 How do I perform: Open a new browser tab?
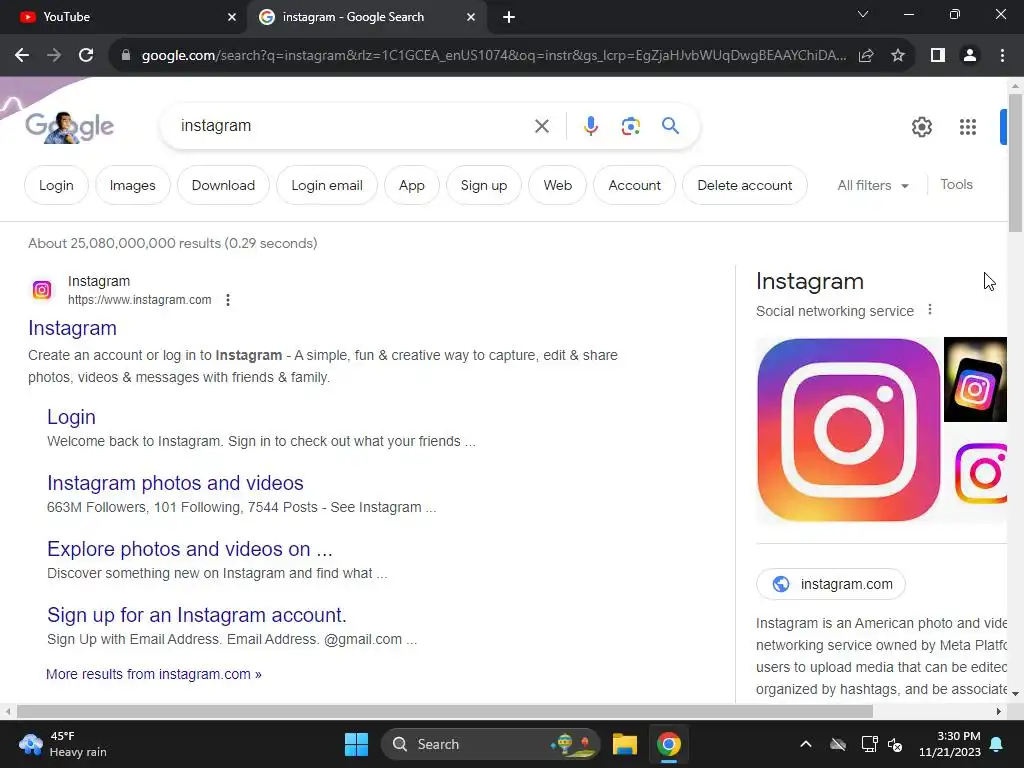(509, 17)
